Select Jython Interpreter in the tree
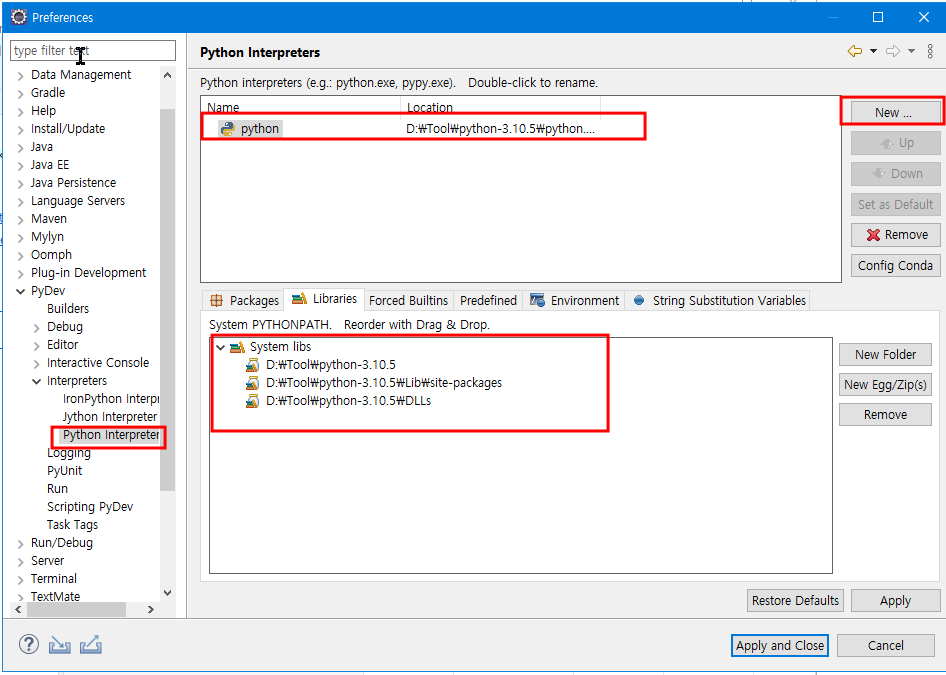 [x=110, y=417]
